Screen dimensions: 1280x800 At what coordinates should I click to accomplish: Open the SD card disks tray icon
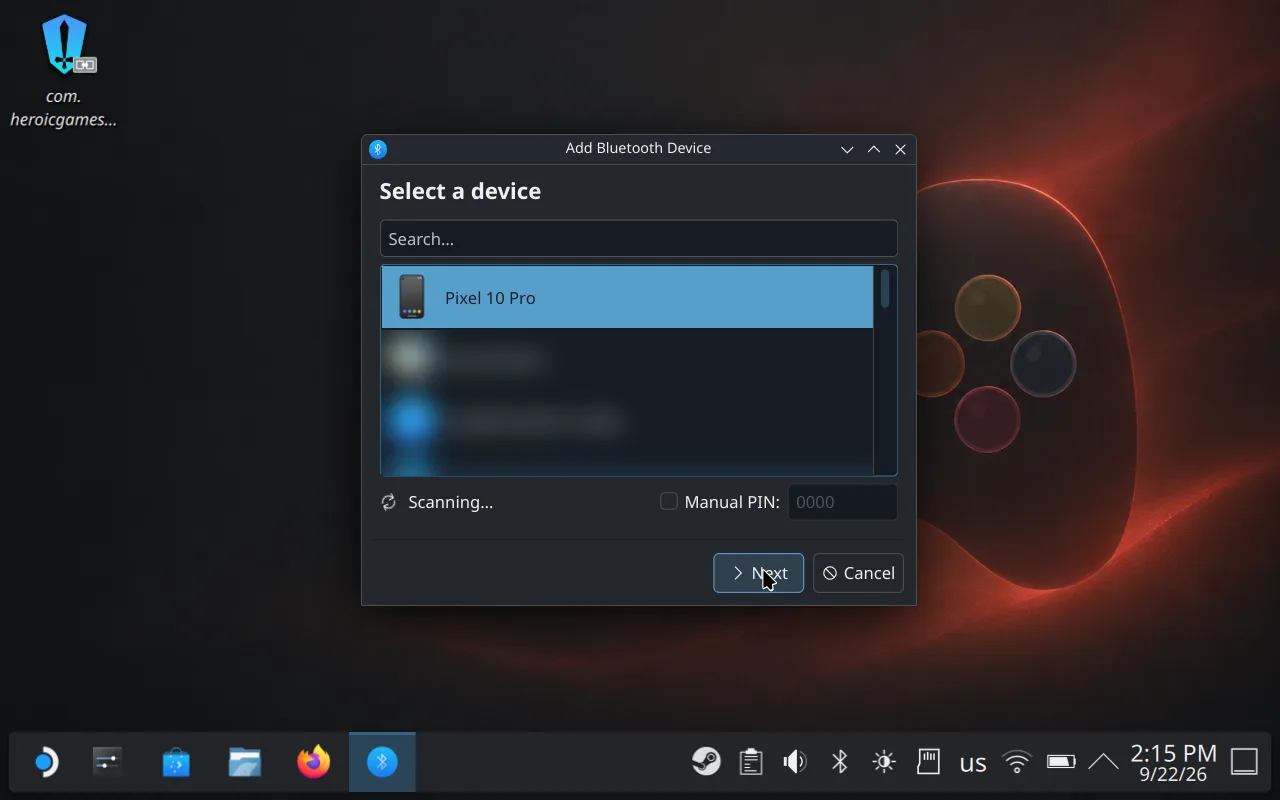pos(928,762)
